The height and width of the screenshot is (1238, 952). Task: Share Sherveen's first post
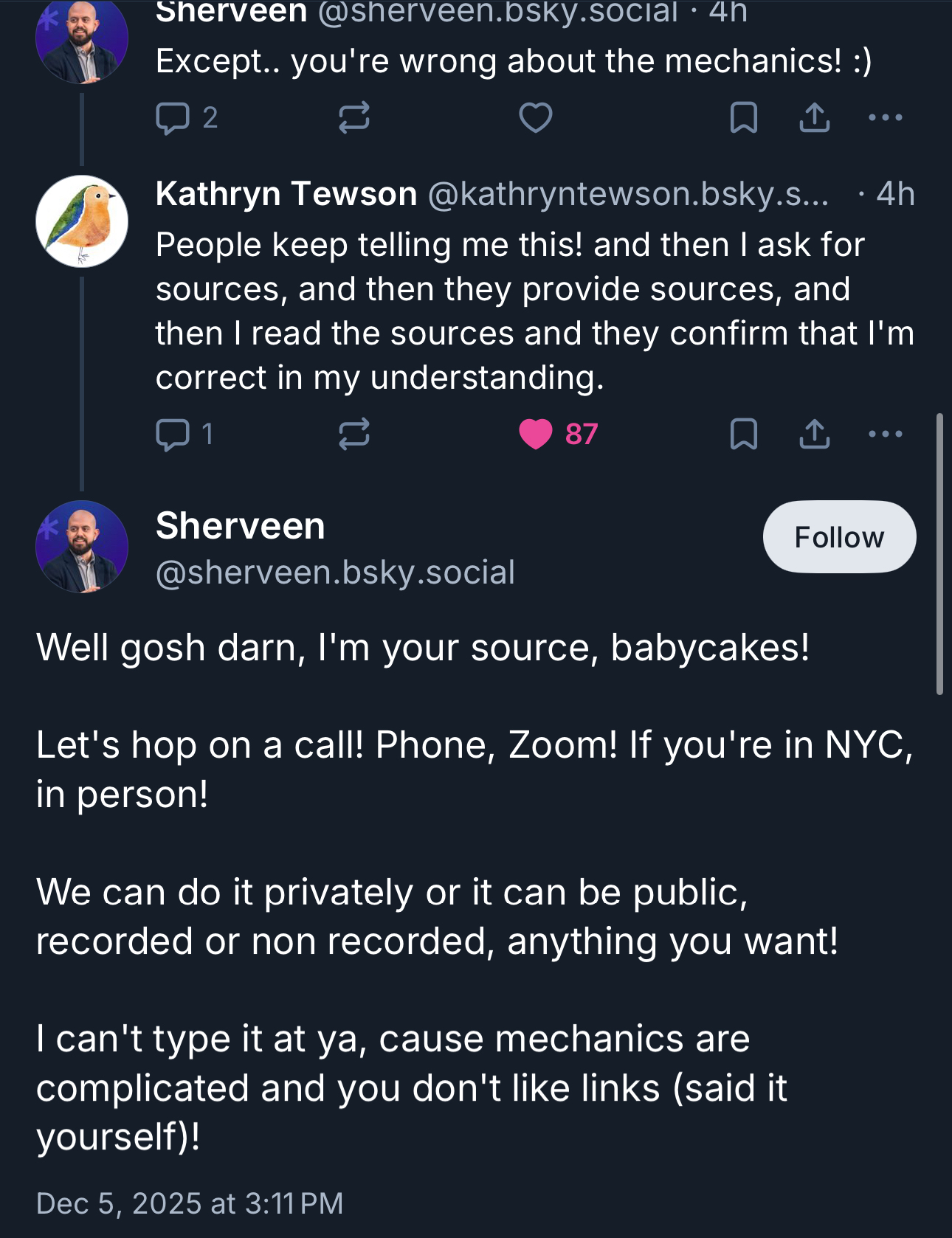pos(814,118)
